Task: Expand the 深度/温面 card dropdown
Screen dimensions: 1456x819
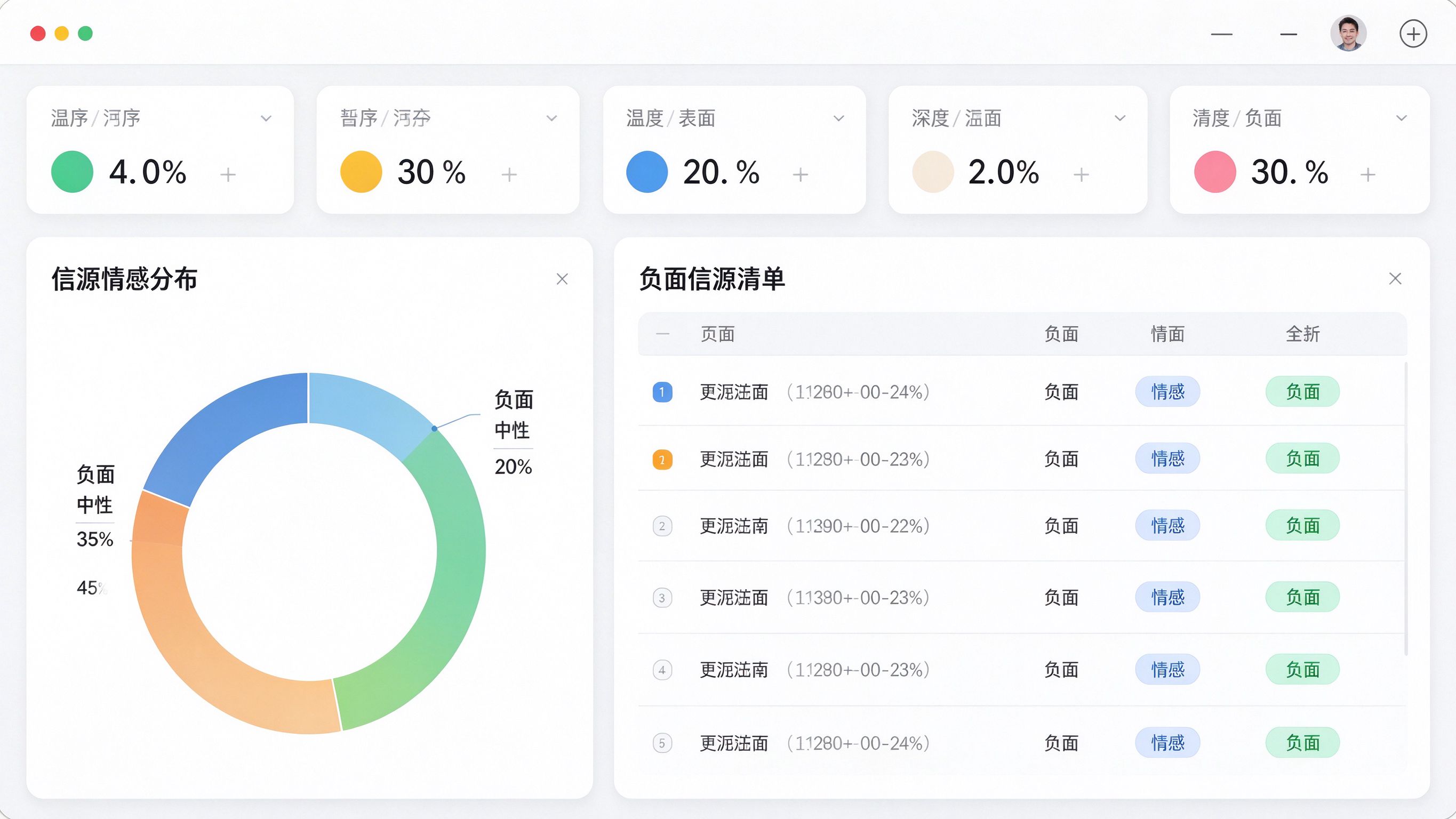Action: click(x=1119, y=118)
